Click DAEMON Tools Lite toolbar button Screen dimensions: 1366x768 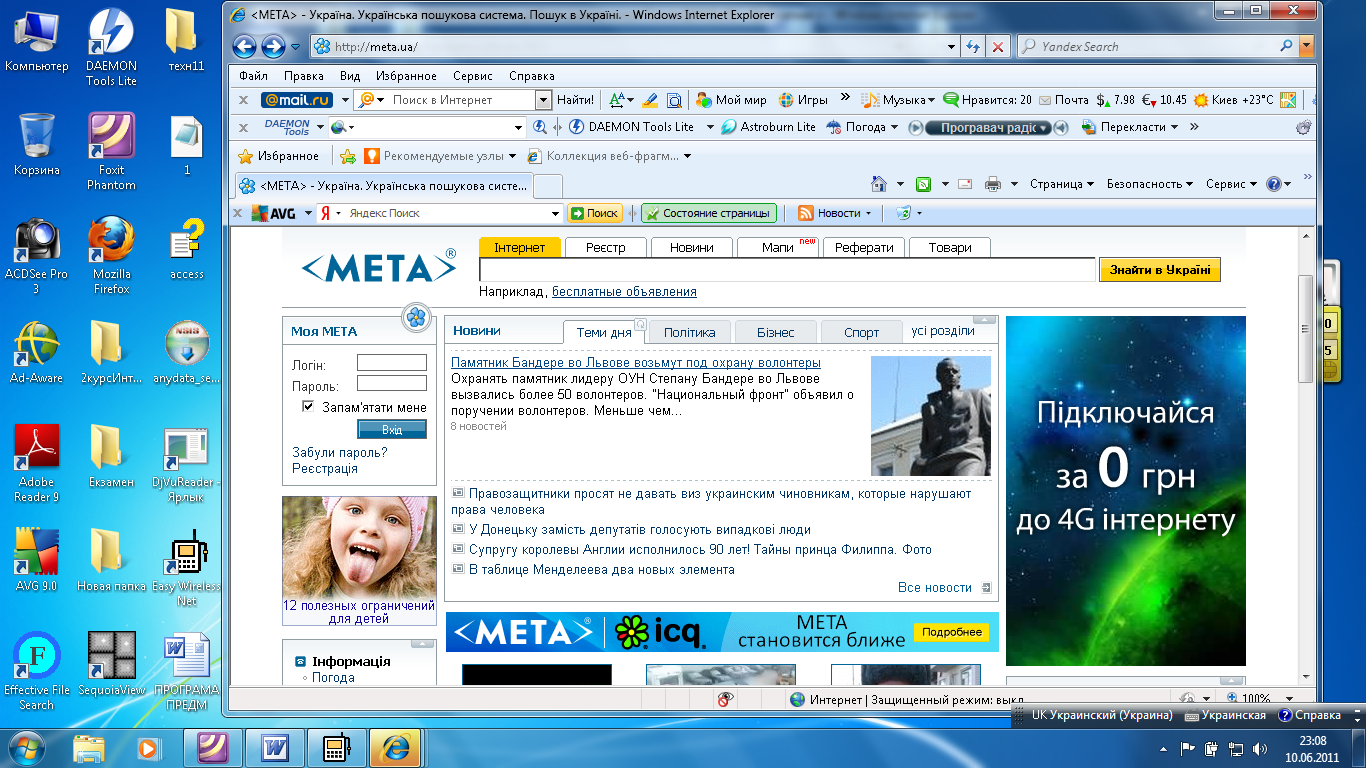coord(631,127)
